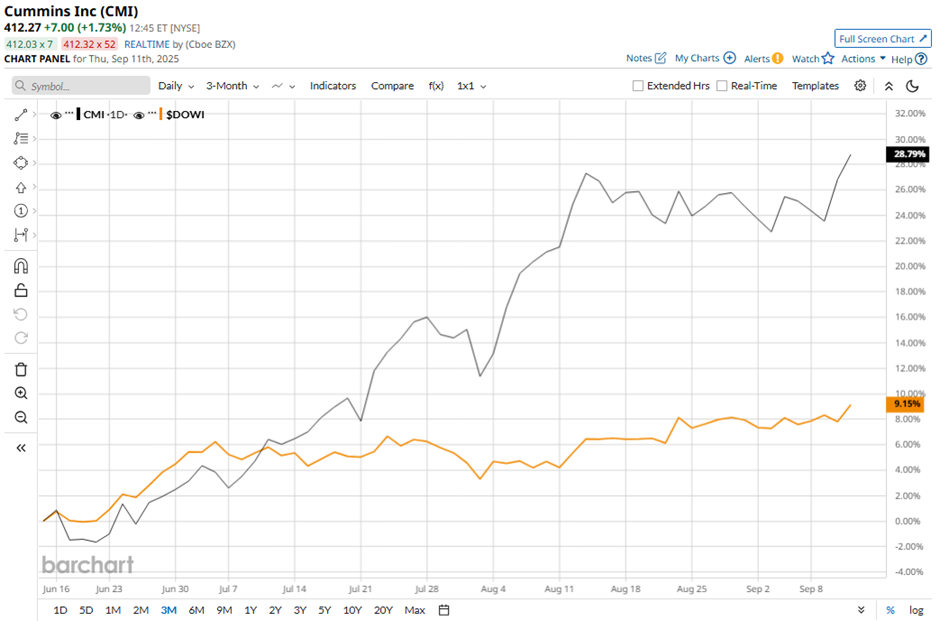Image resolution: width=940 pixels, height=621 pixels.
Task: Select the numbered label annotation tool
Action: click(20, 211)
